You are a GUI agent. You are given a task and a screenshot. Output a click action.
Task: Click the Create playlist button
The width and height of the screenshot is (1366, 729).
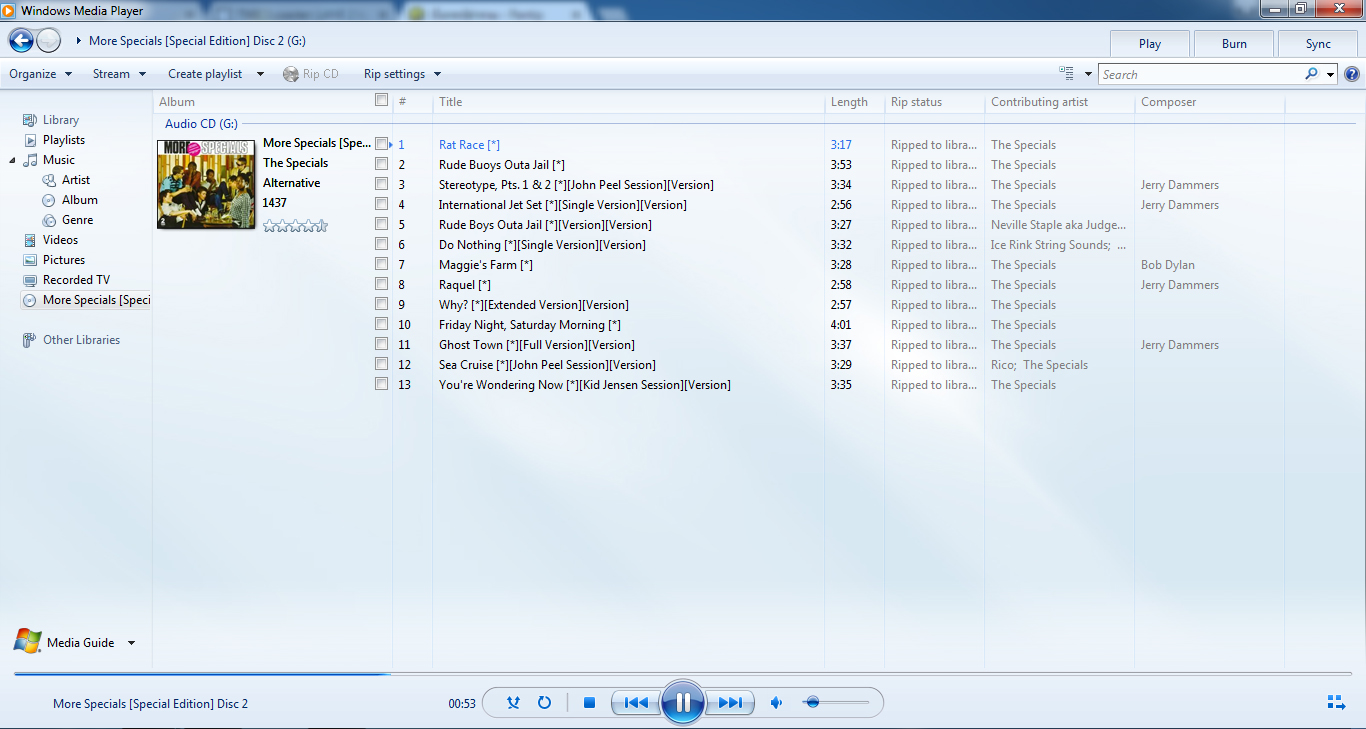click(x=205, y=74)
